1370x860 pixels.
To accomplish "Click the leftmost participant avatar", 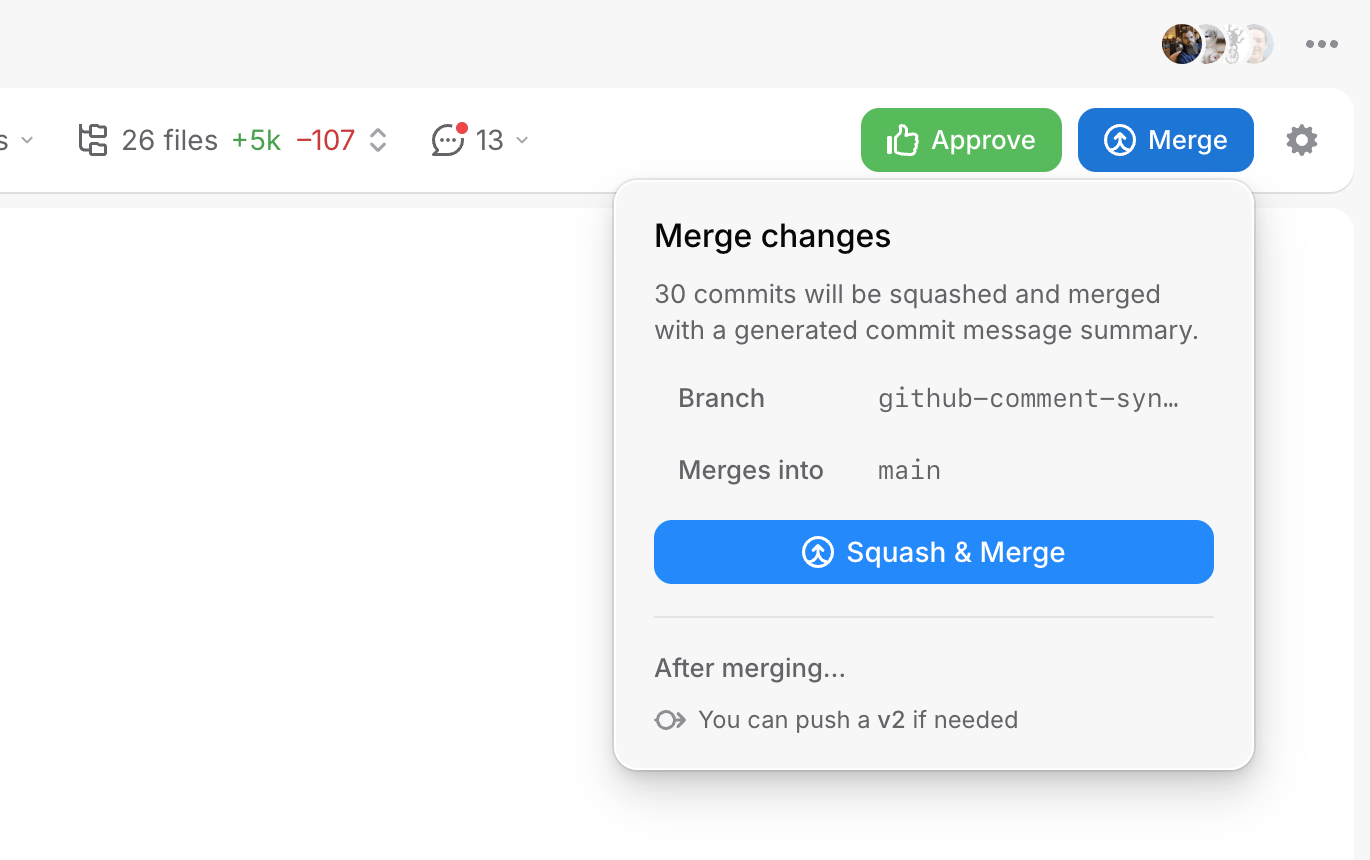I will (x=1180, y=44).
